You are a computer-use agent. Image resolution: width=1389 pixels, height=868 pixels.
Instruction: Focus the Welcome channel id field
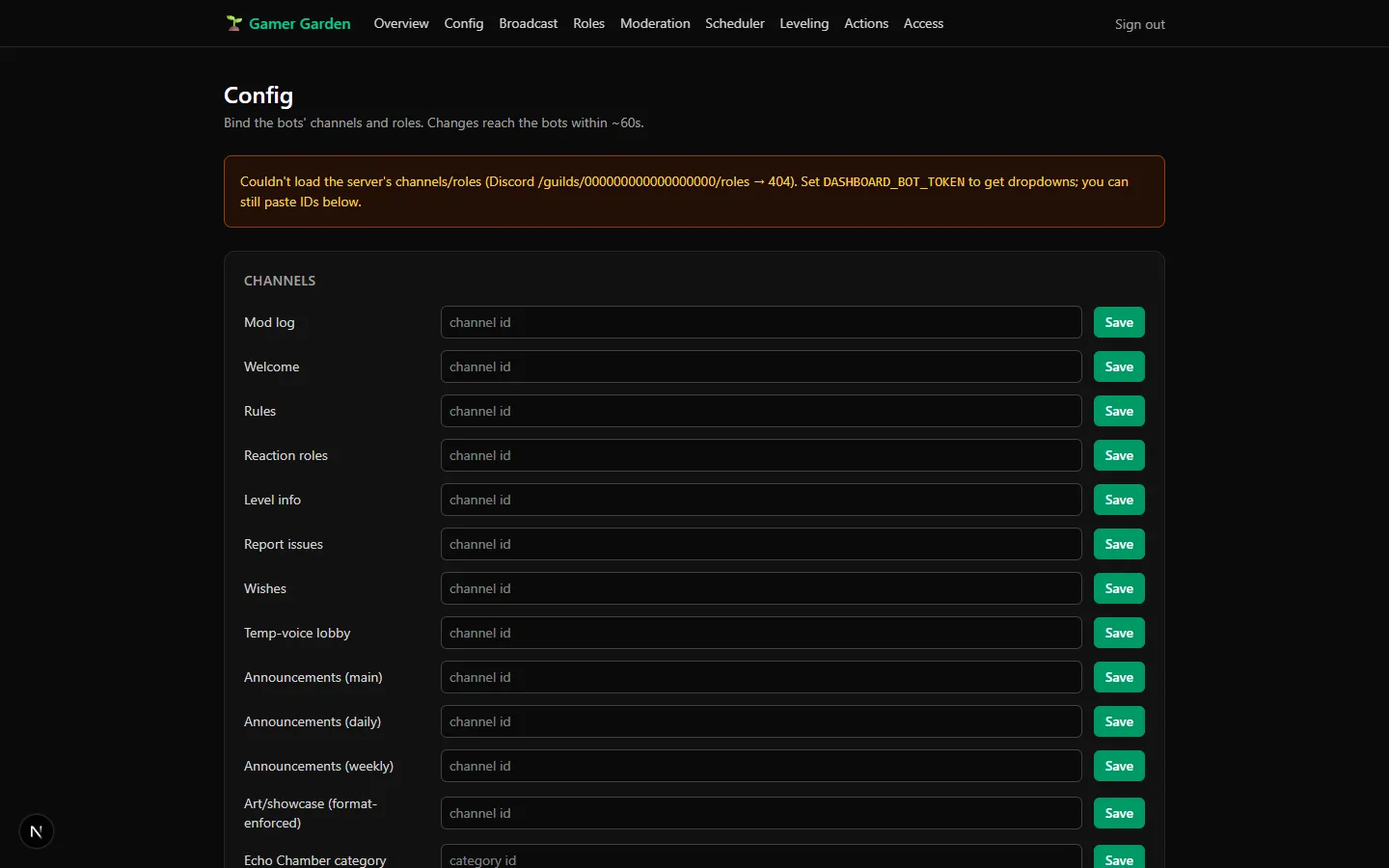pyautogui.click(x=761, y=366)
